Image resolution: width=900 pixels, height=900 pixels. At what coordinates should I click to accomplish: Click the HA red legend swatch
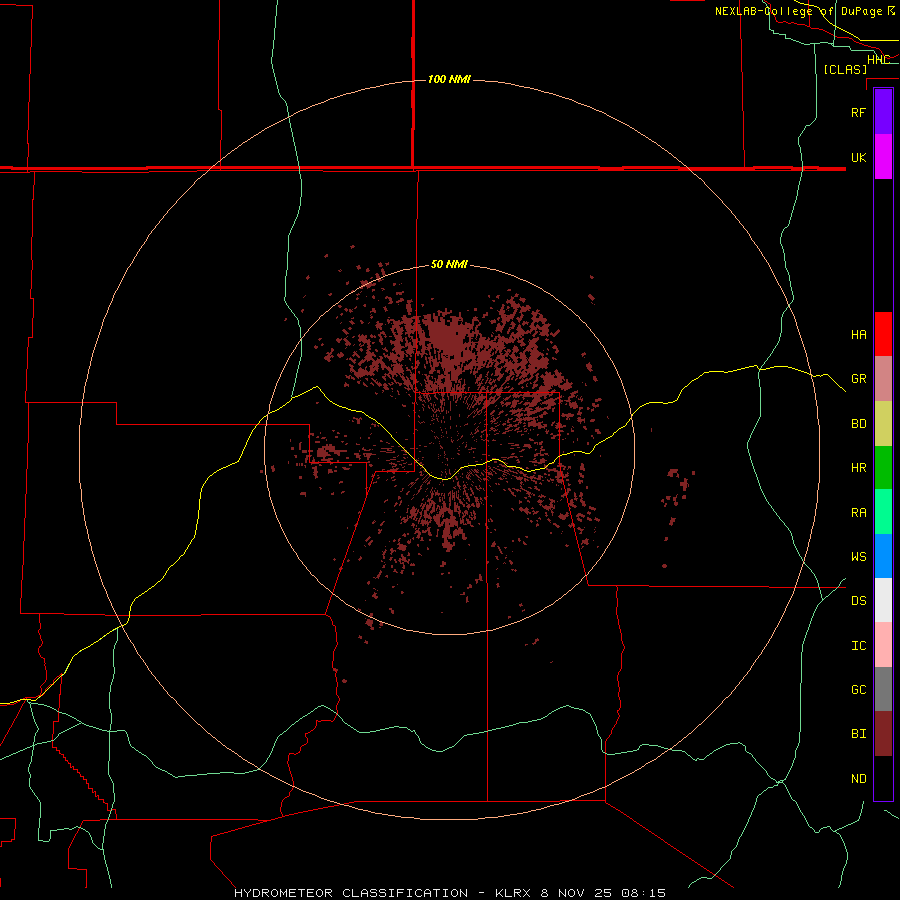tap(883, 334)
